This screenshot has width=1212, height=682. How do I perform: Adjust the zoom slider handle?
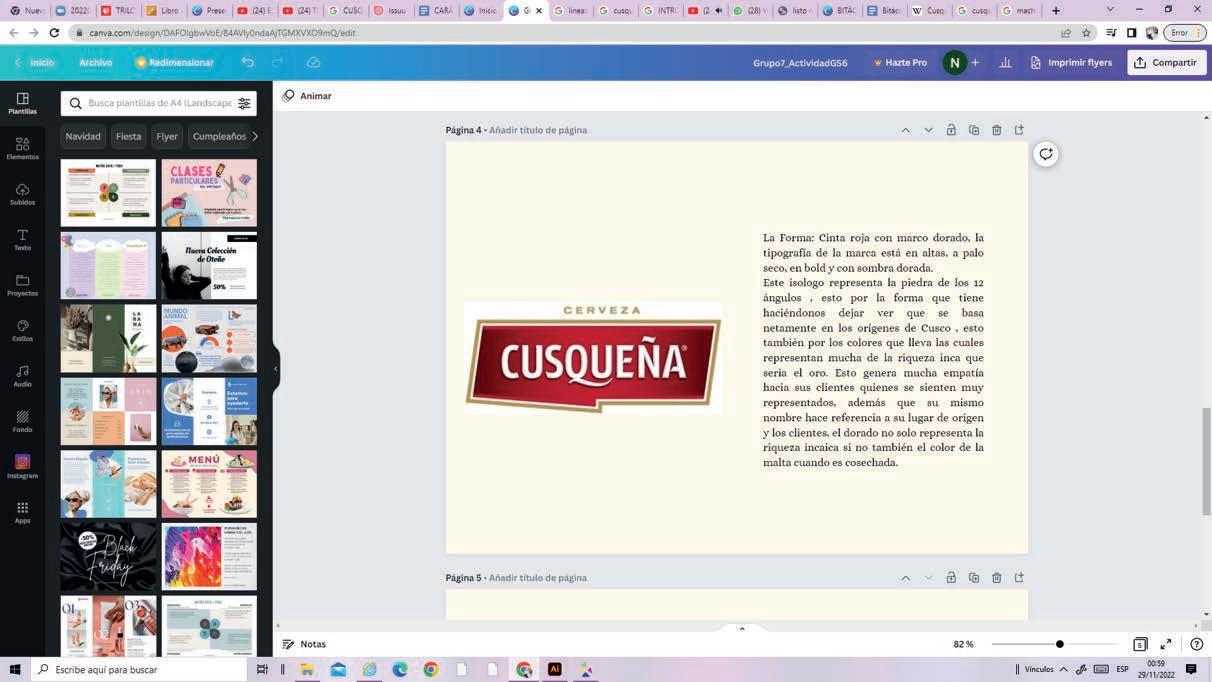tap(1060, 644)
